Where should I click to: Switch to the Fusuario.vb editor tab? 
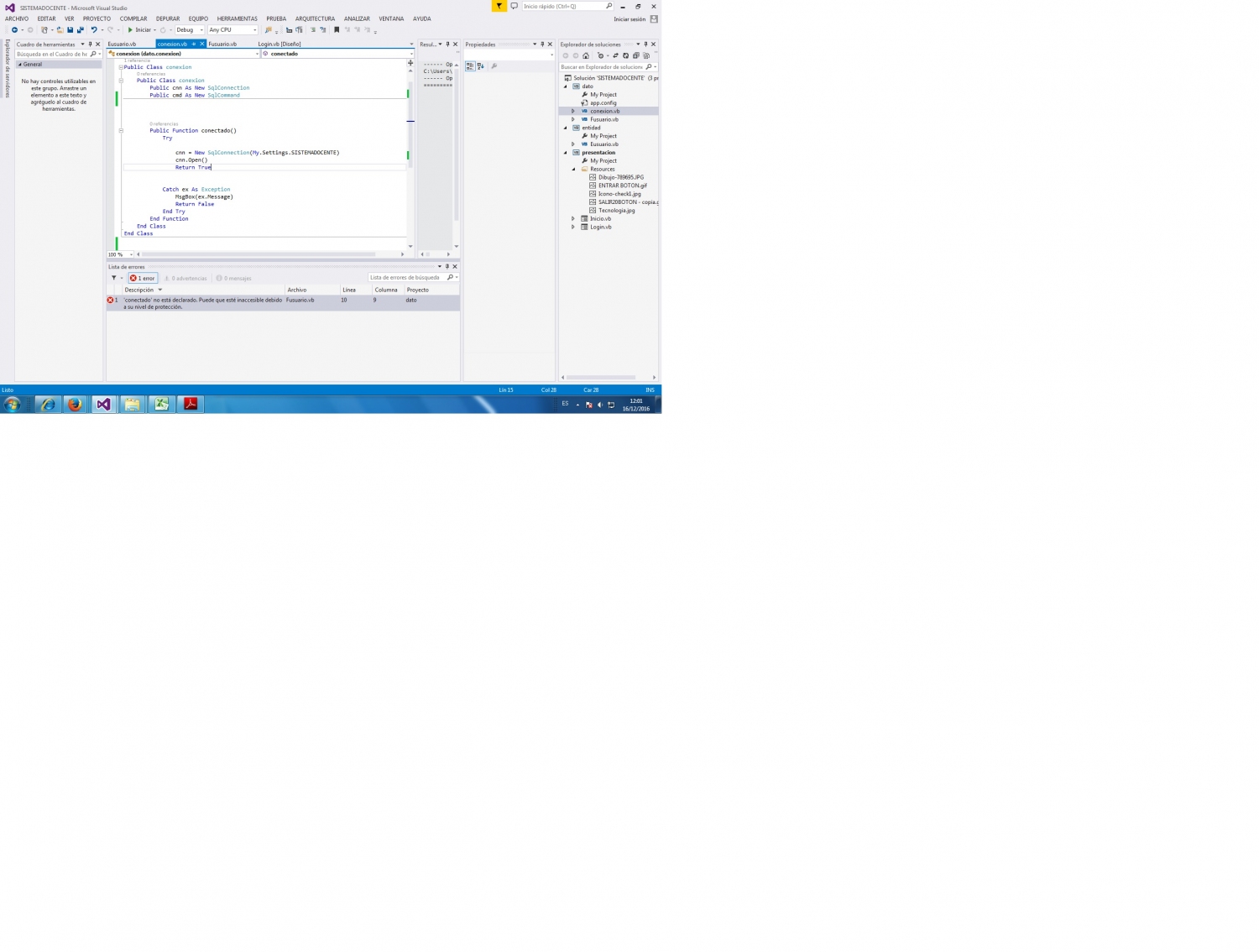click(222, 44)
